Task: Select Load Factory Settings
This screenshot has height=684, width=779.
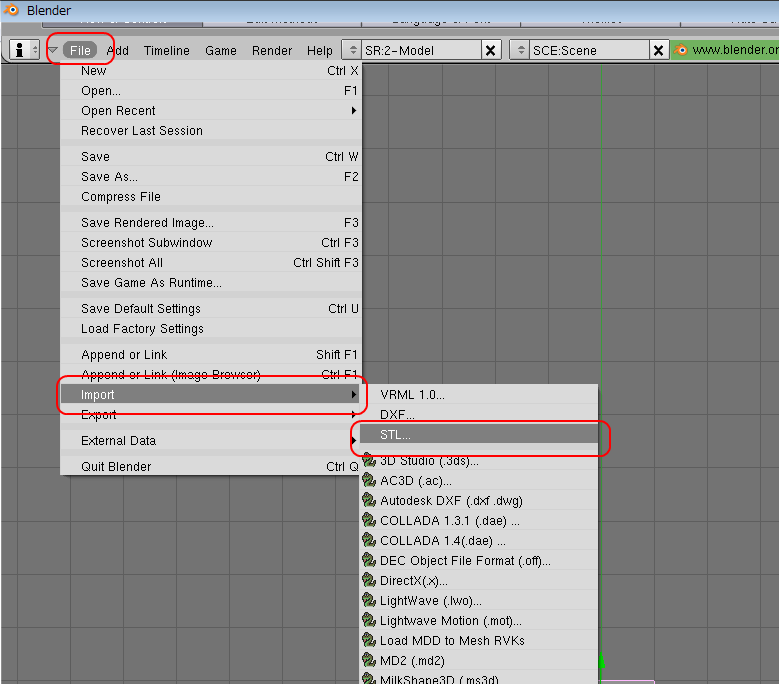Action: click(211, 328)
